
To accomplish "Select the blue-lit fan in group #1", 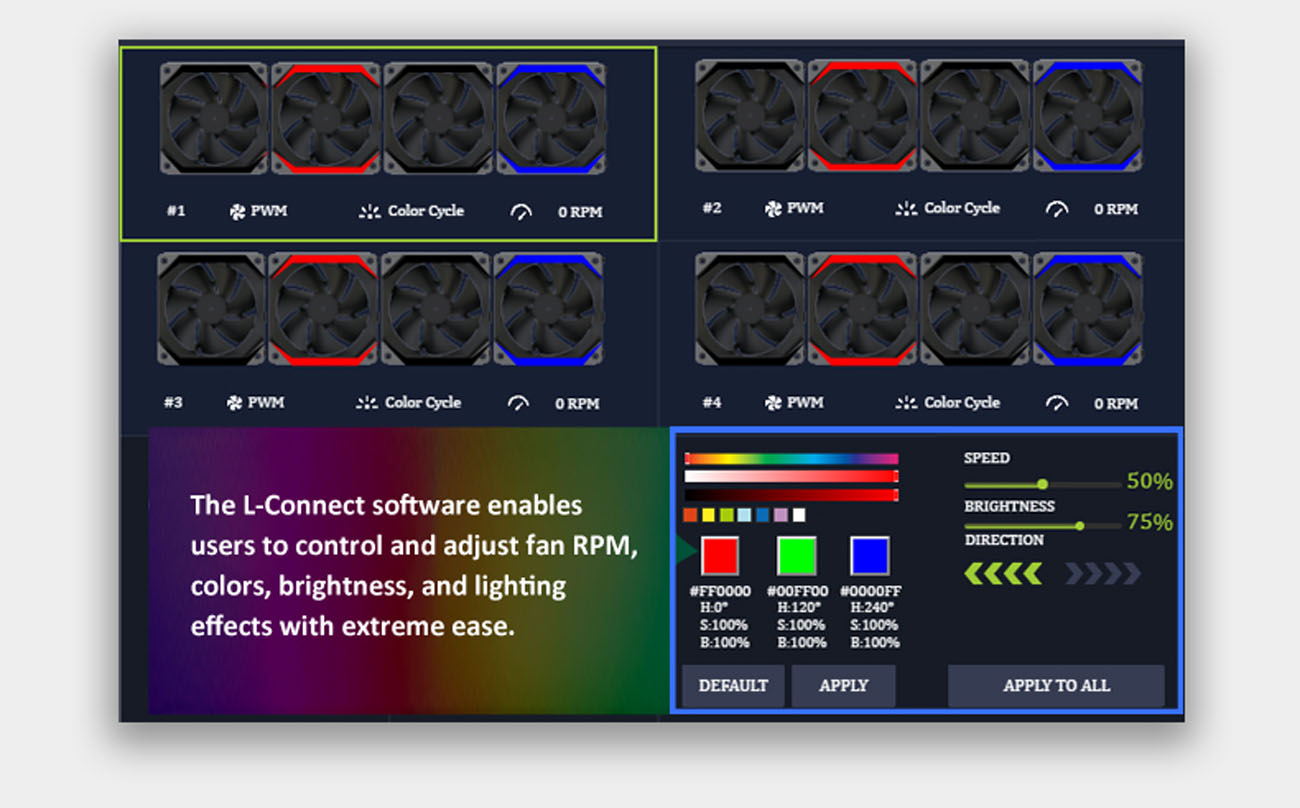I will point(551,119).
